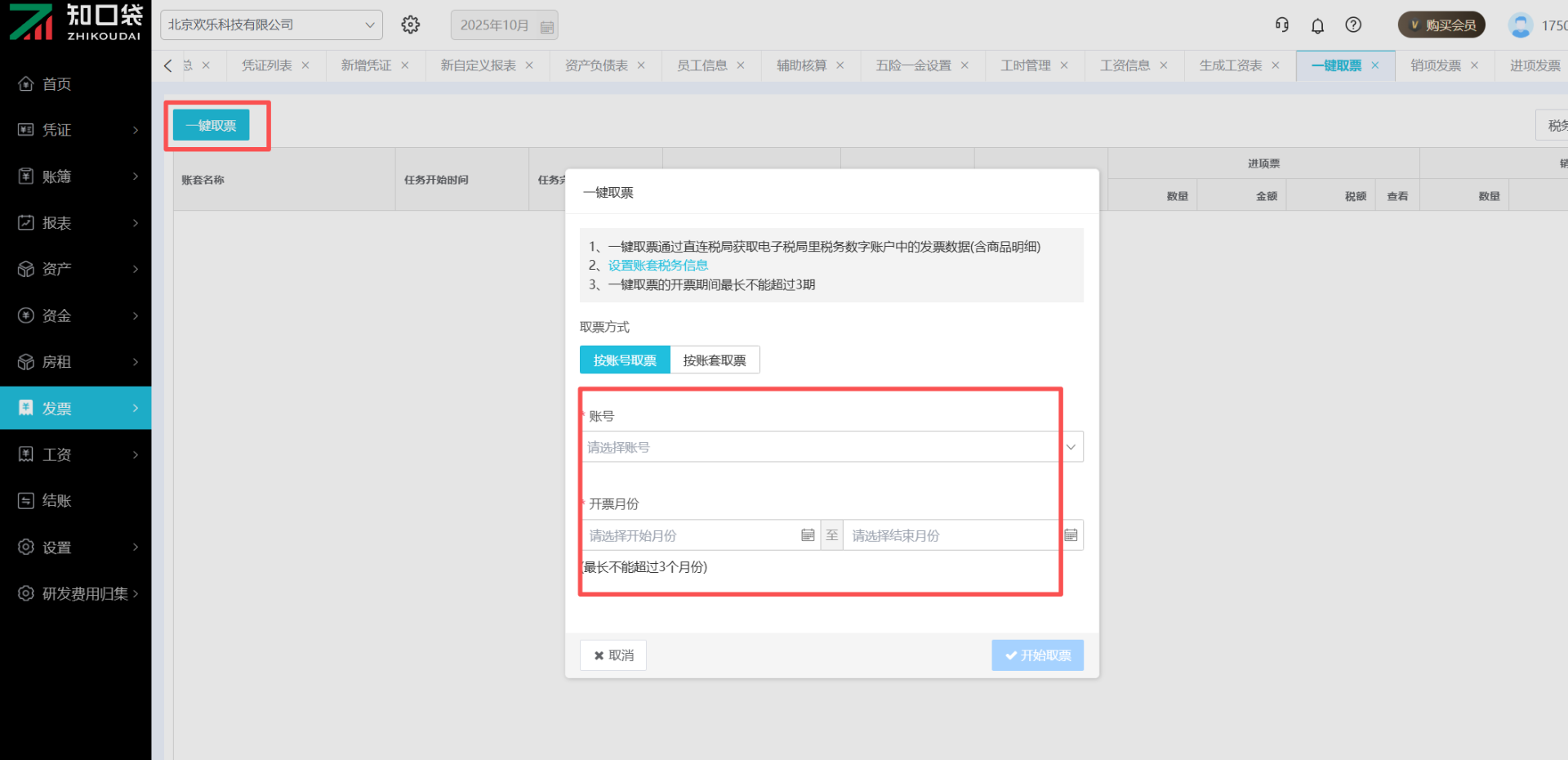Close the 员工信息 tab
The width and height of the screenshot is (1568, 760).
(x=741, y=65)
